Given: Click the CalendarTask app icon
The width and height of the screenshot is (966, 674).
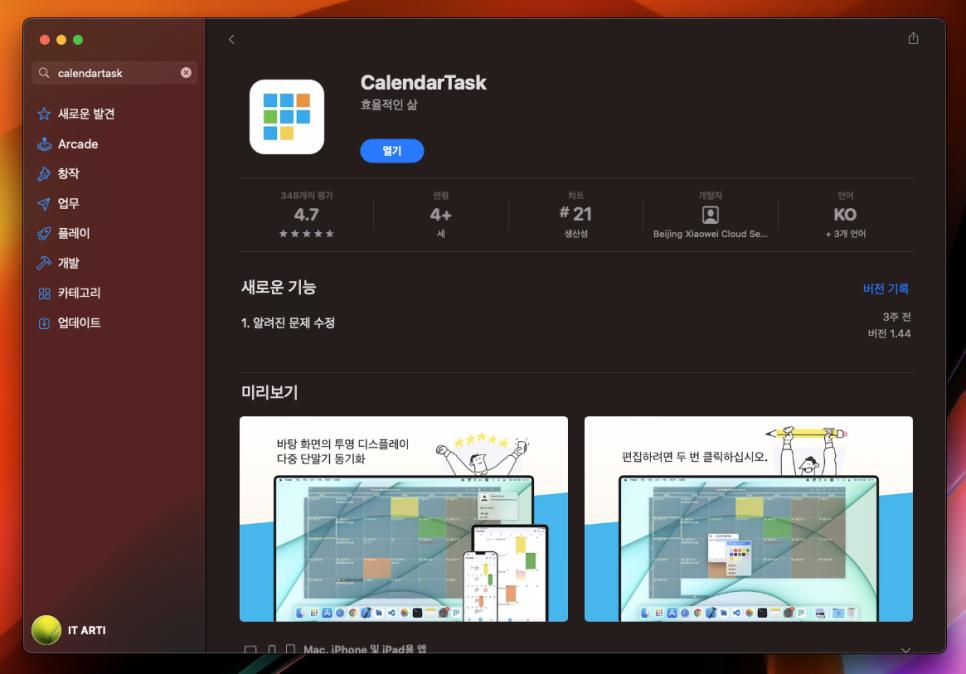Looking at the screenshot, I should coord(286,116).
